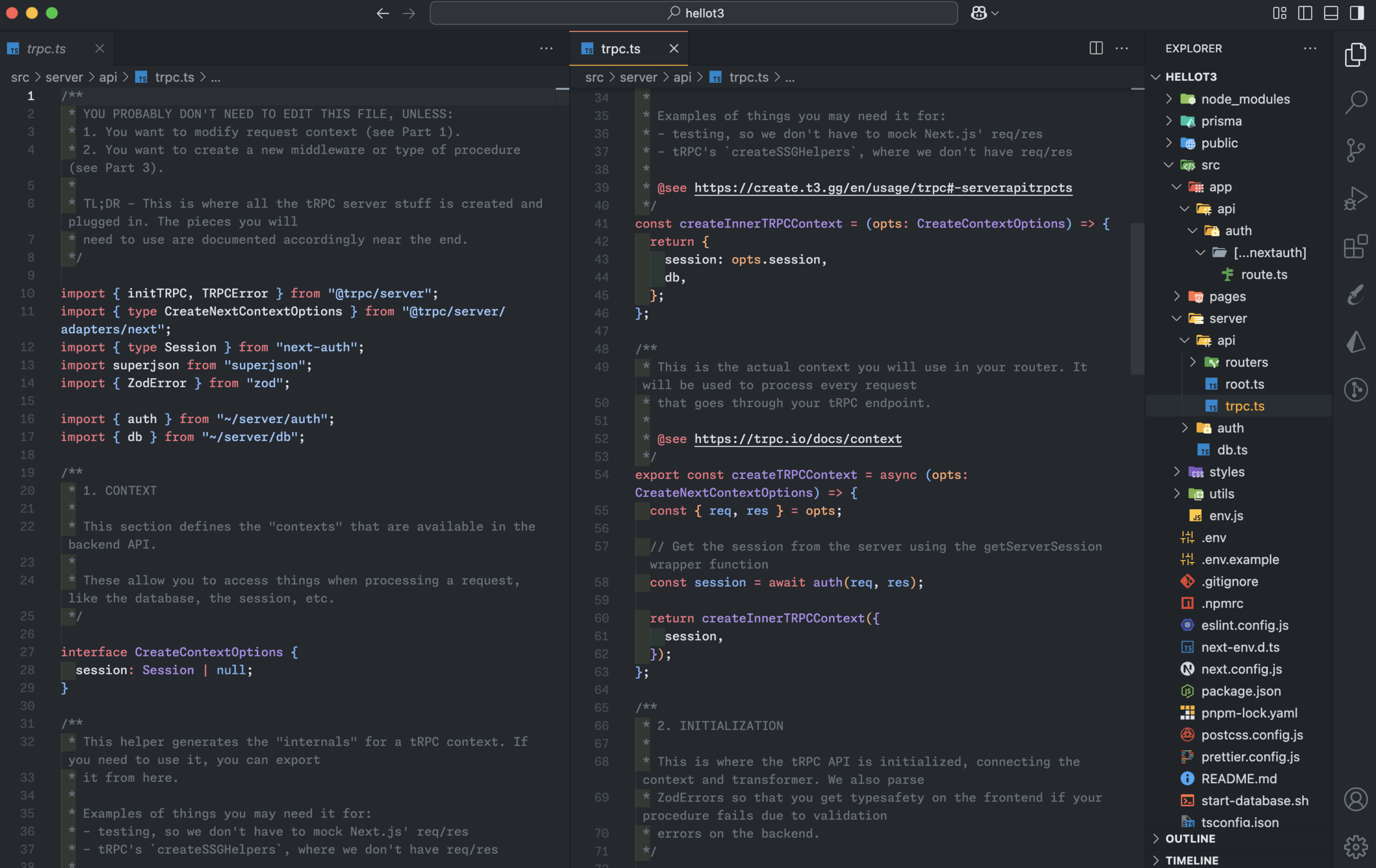Open the Extensions view
1376x868 pixels.
(1355, 246)
